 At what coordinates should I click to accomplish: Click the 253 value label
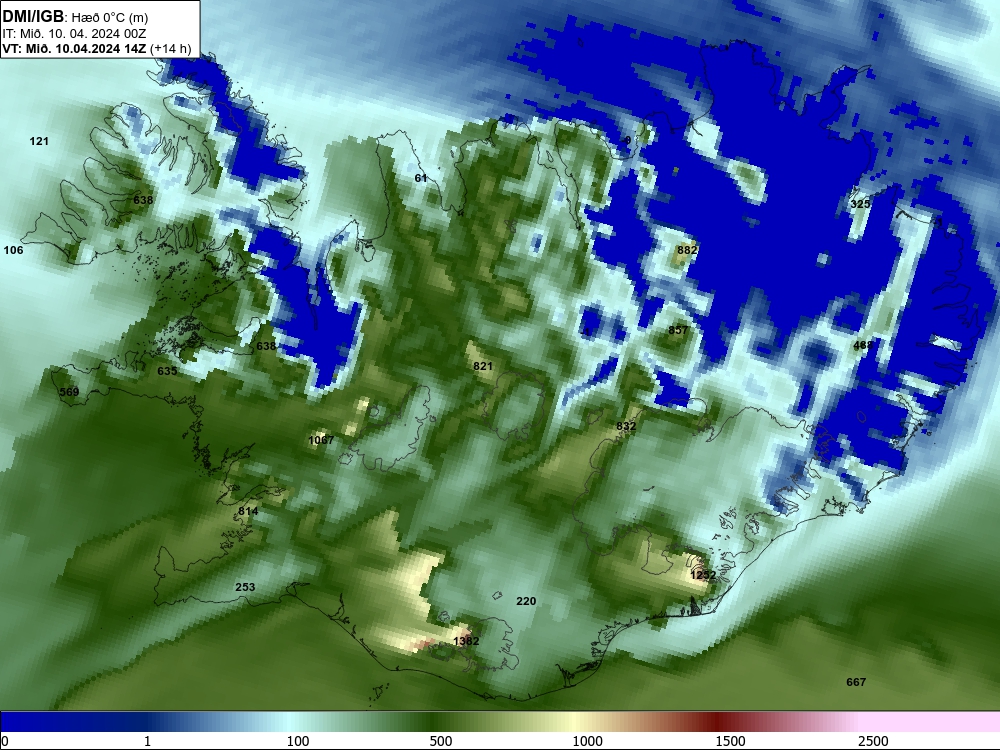tap(245, 587)
